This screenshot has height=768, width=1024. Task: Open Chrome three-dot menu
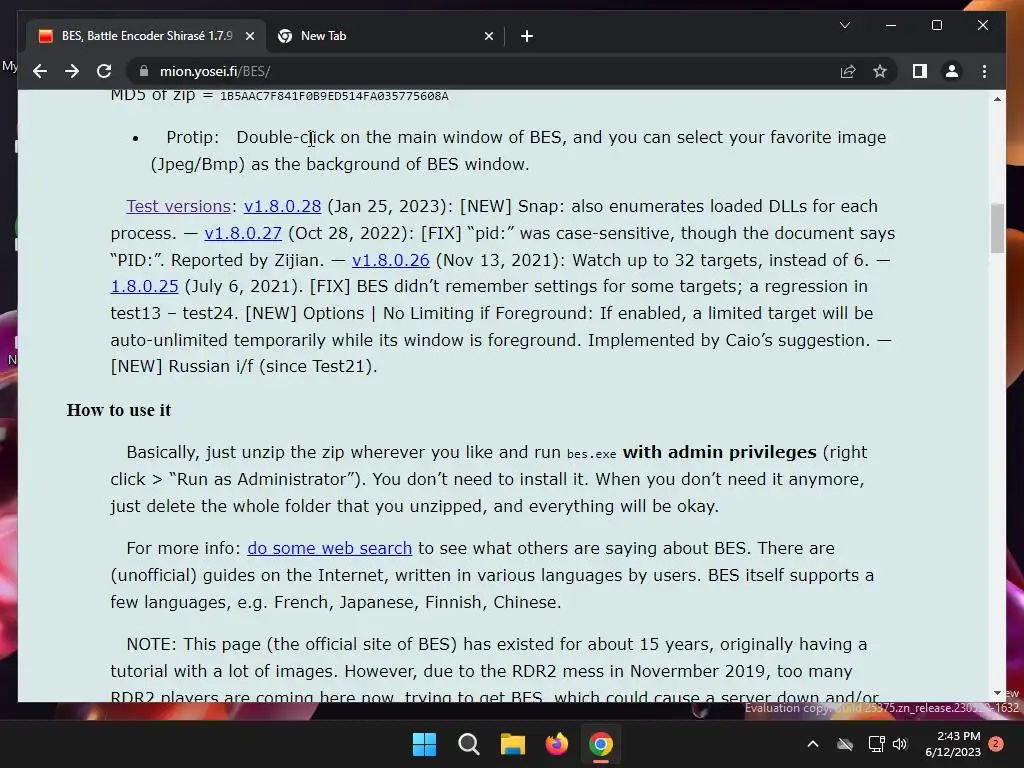click(984, 71)
